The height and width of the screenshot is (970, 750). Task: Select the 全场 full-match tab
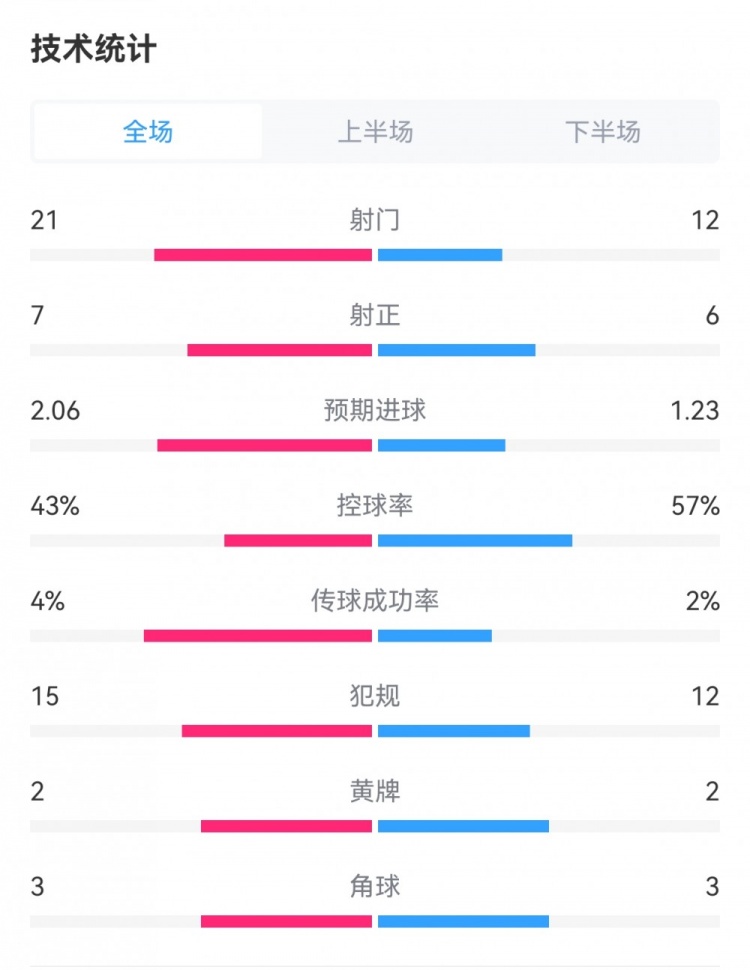coord(148,132)
